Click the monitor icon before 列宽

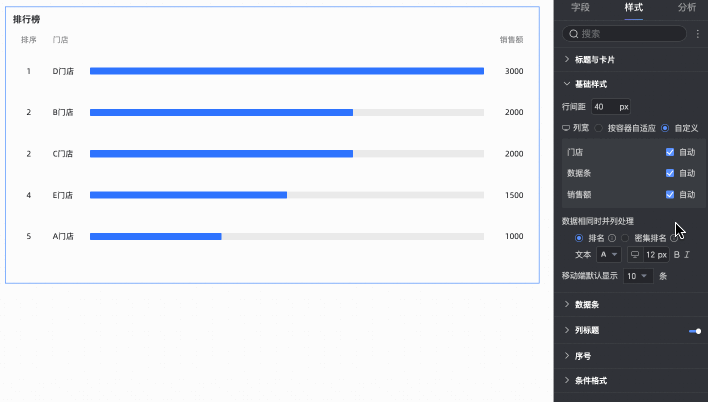(x=566, y=128)
